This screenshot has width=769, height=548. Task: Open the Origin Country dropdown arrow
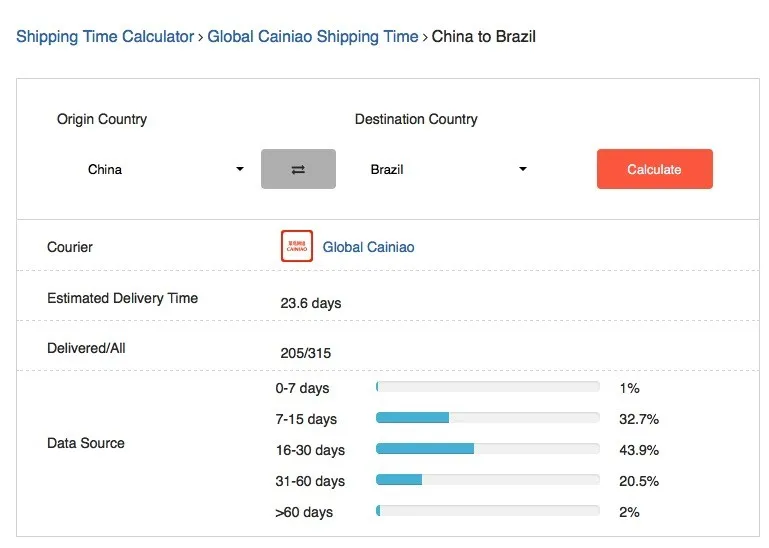point(240,169)
